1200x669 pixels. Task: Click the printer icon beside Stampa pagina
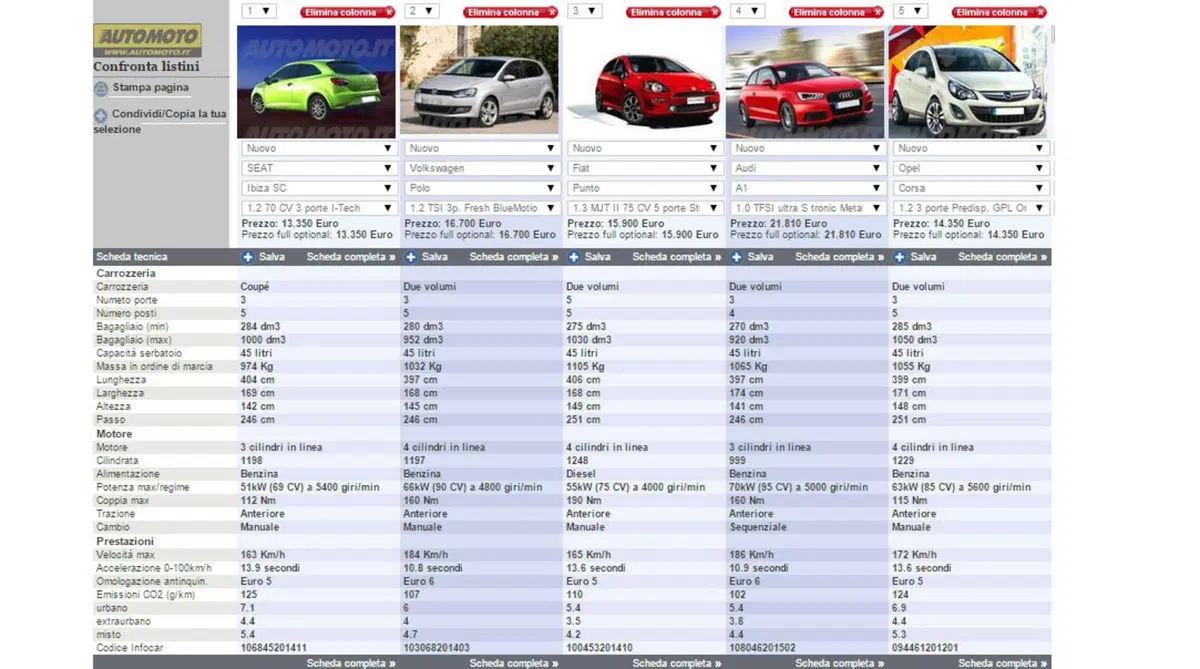coord(101,89)
